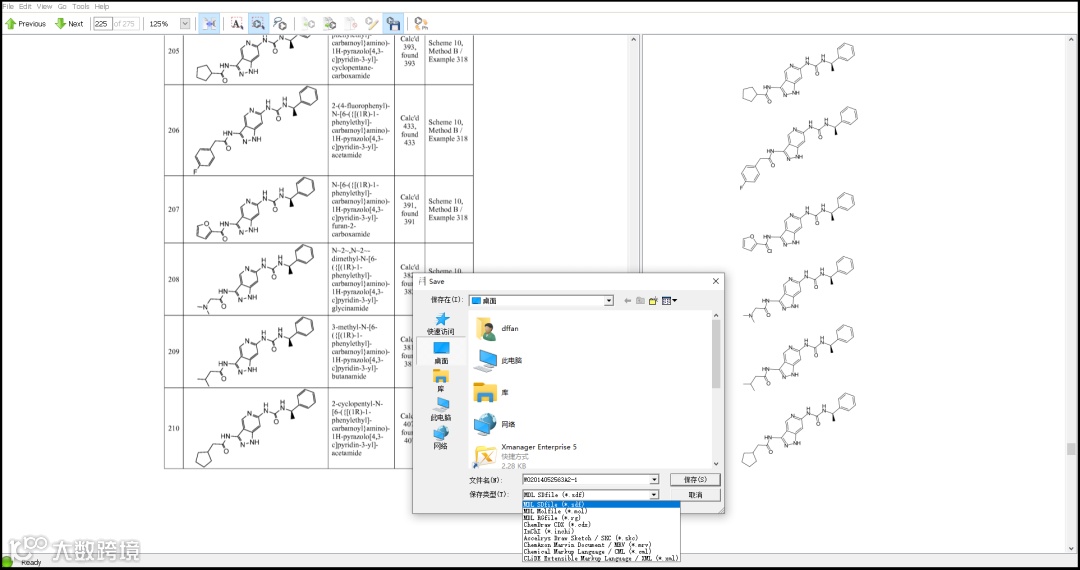Image resolution: width=1080 pixels, height=570 pixels.
Task: Choose ChemDraw CDX (*.cdx) format
Action: [x=601, y=525]
